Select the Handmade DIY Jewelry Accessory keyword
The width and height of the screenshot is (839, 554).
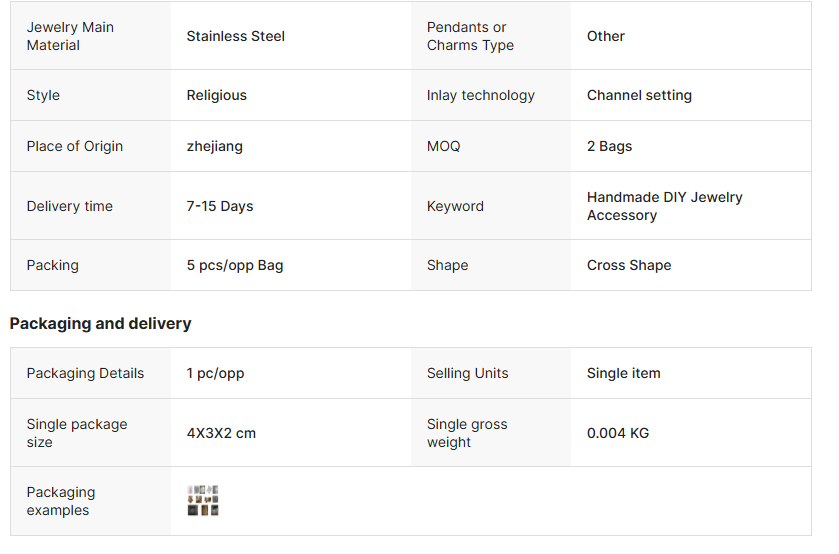tap(664, 206)
